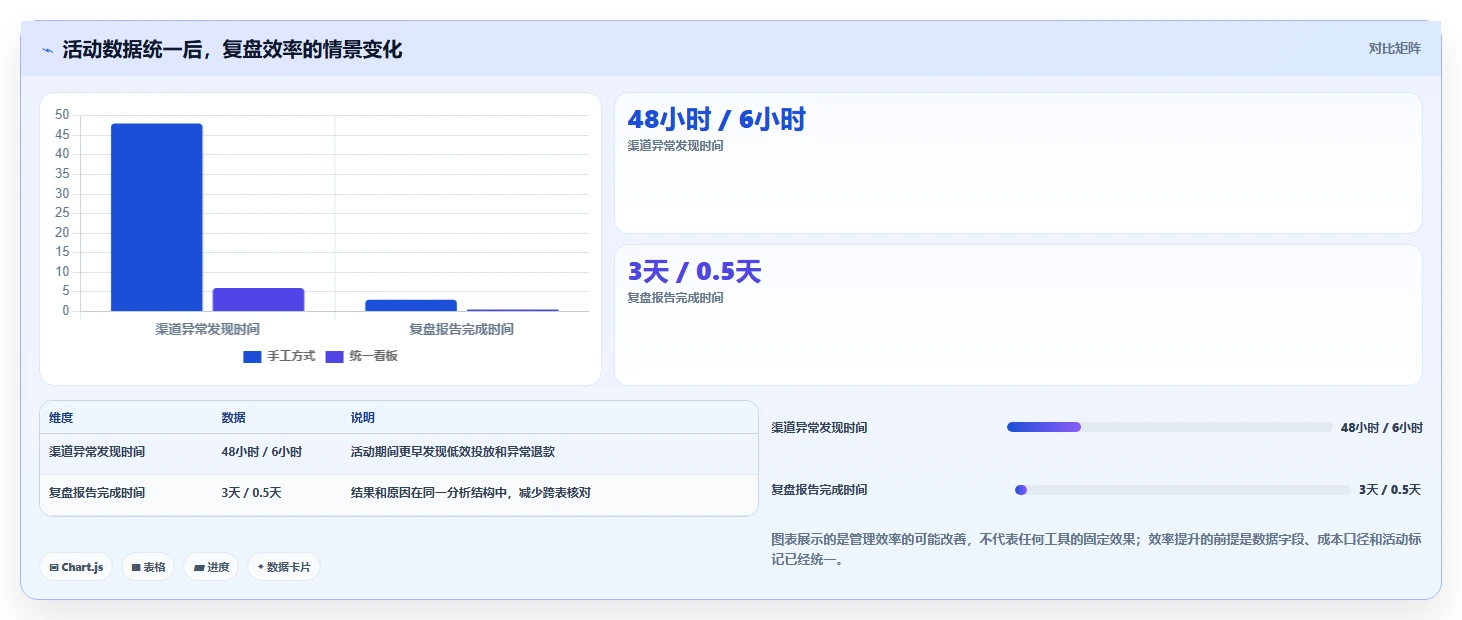This screenshot has height=620, width=1462.
Task: Click the 统一看板 bar for 渠道异常发现时间
Action: click(x=258, y=299)
